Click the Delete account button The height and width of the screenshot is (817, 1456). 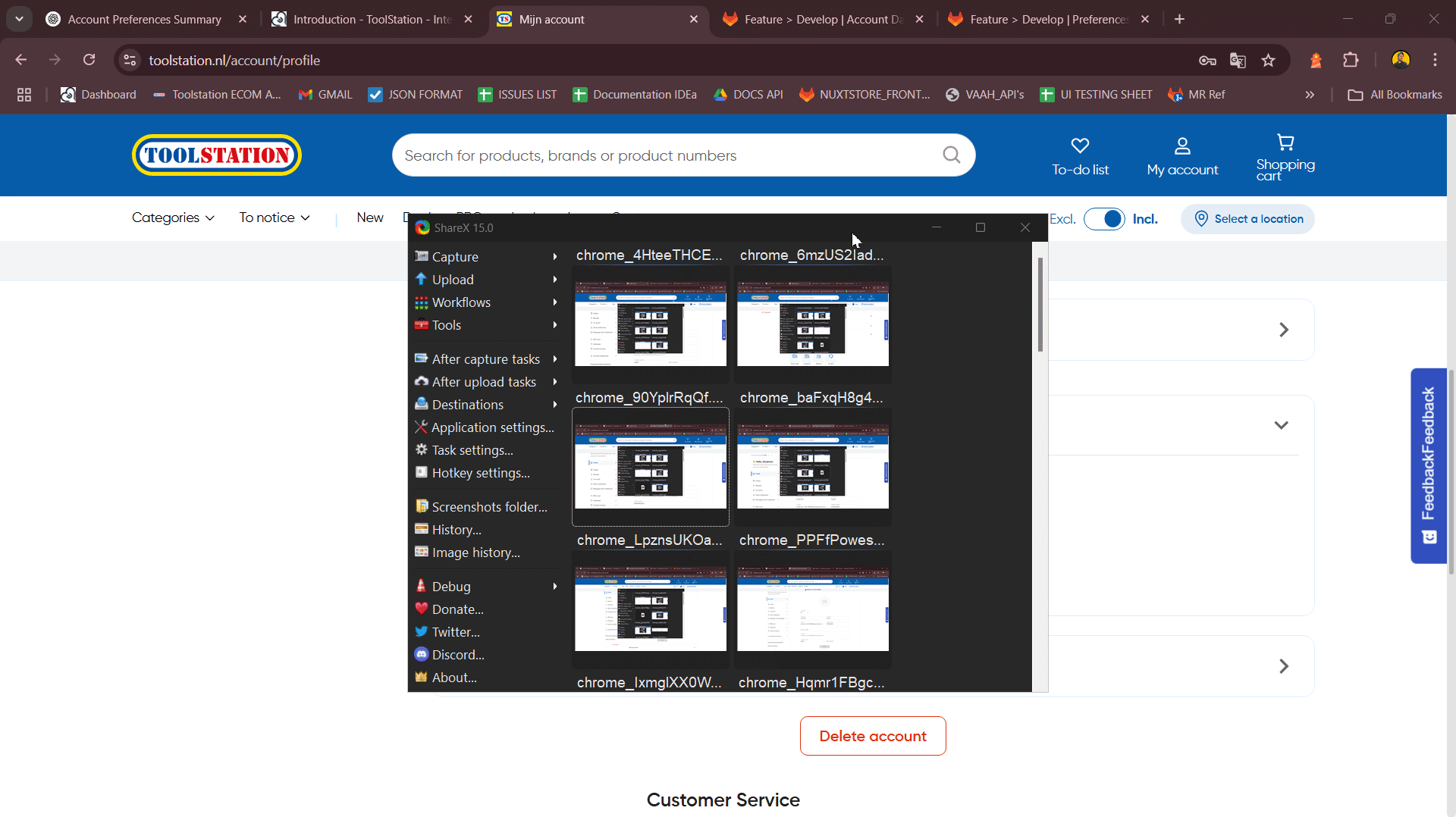click(873, 736)
